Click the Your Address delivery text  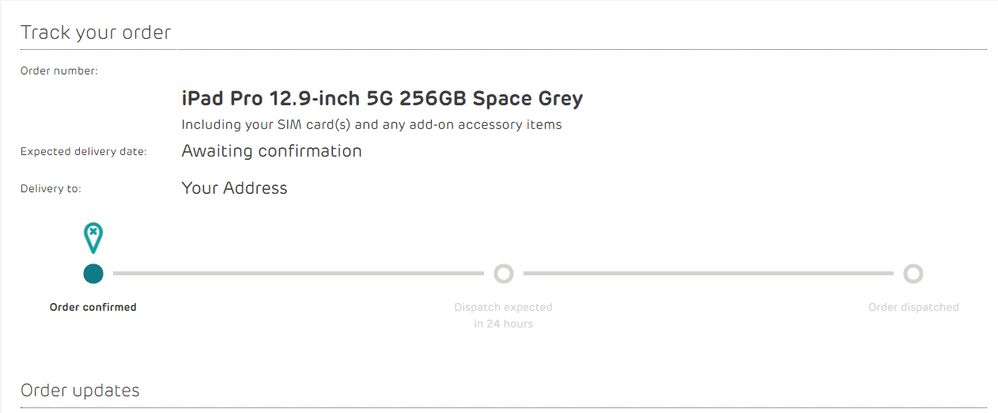coord(234,188)
